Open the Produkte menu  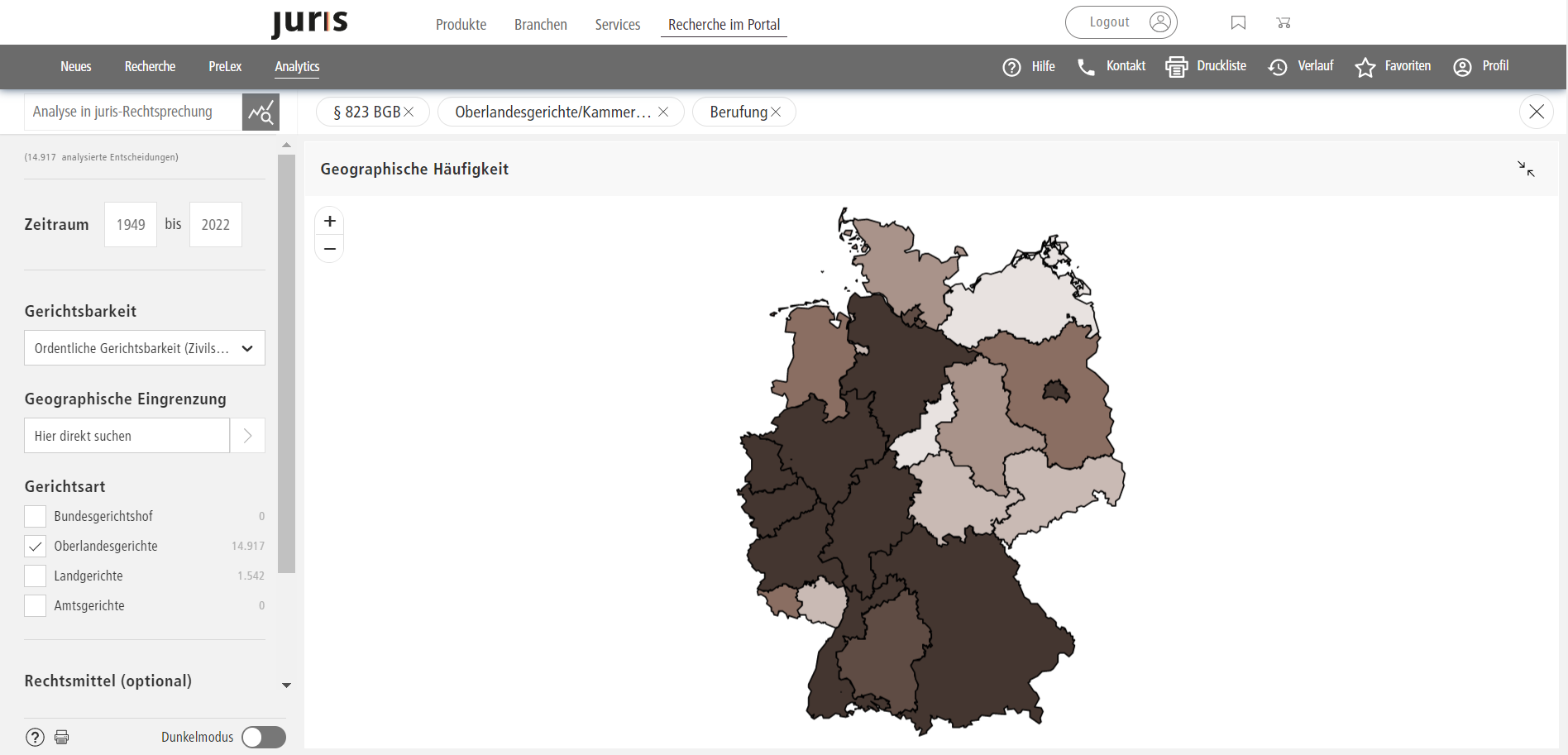point(461,24)
